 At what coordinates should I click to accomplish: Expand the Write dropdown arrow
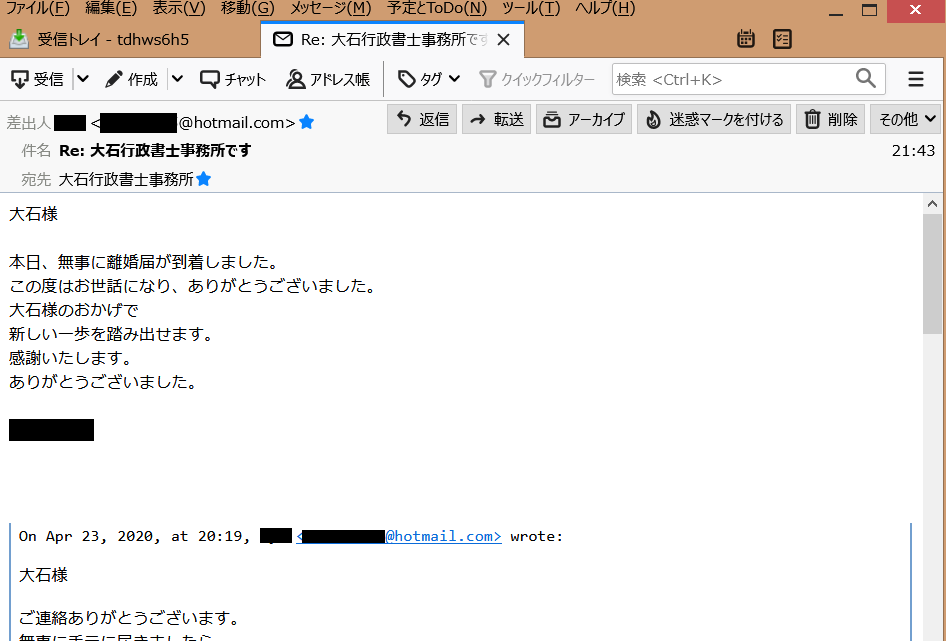point(177,79)
